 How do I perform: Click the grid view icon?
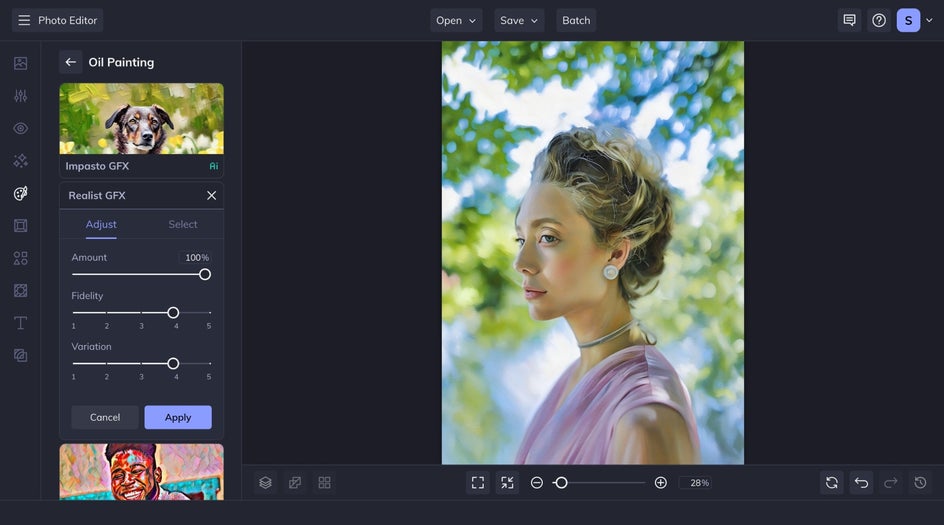point(324,483)
